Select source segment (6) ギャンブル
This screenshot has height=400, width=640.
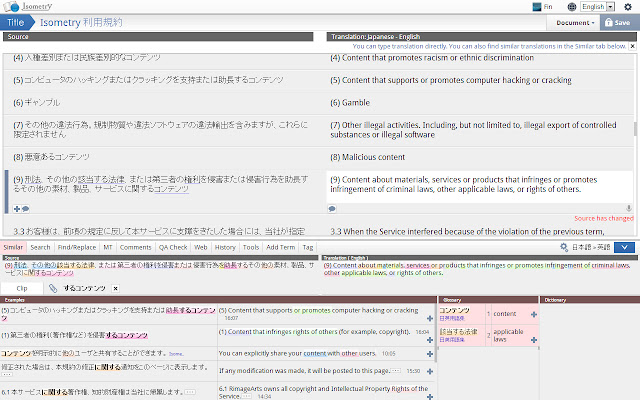point(37,102)
